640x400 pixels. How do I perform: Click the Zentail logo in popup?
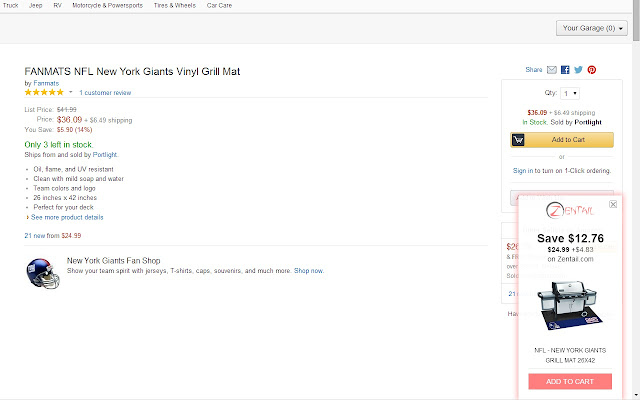(570, 211)
